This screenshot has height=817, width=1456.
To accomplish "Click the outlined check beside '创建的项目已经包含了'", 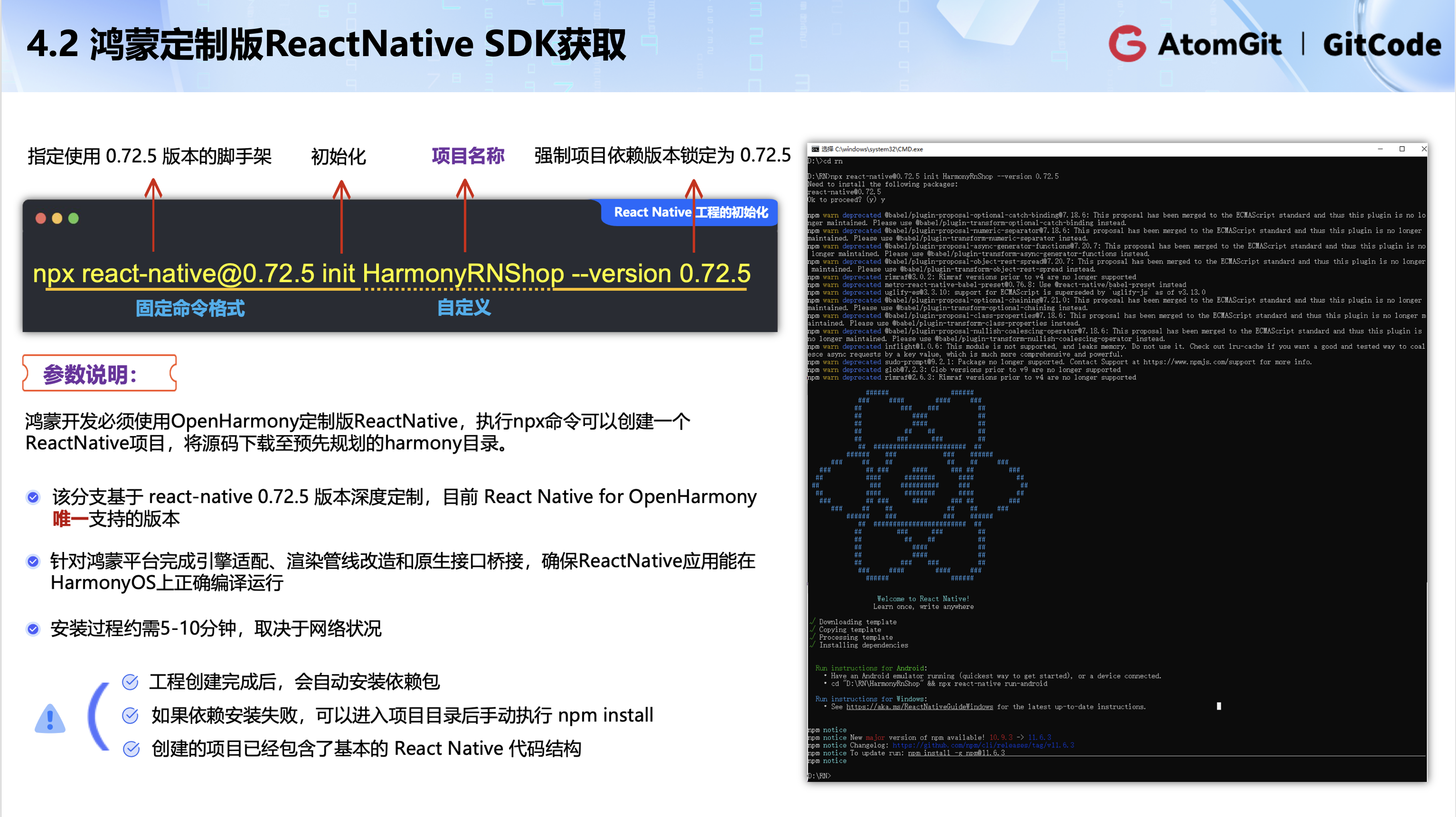I will [131, 748].
